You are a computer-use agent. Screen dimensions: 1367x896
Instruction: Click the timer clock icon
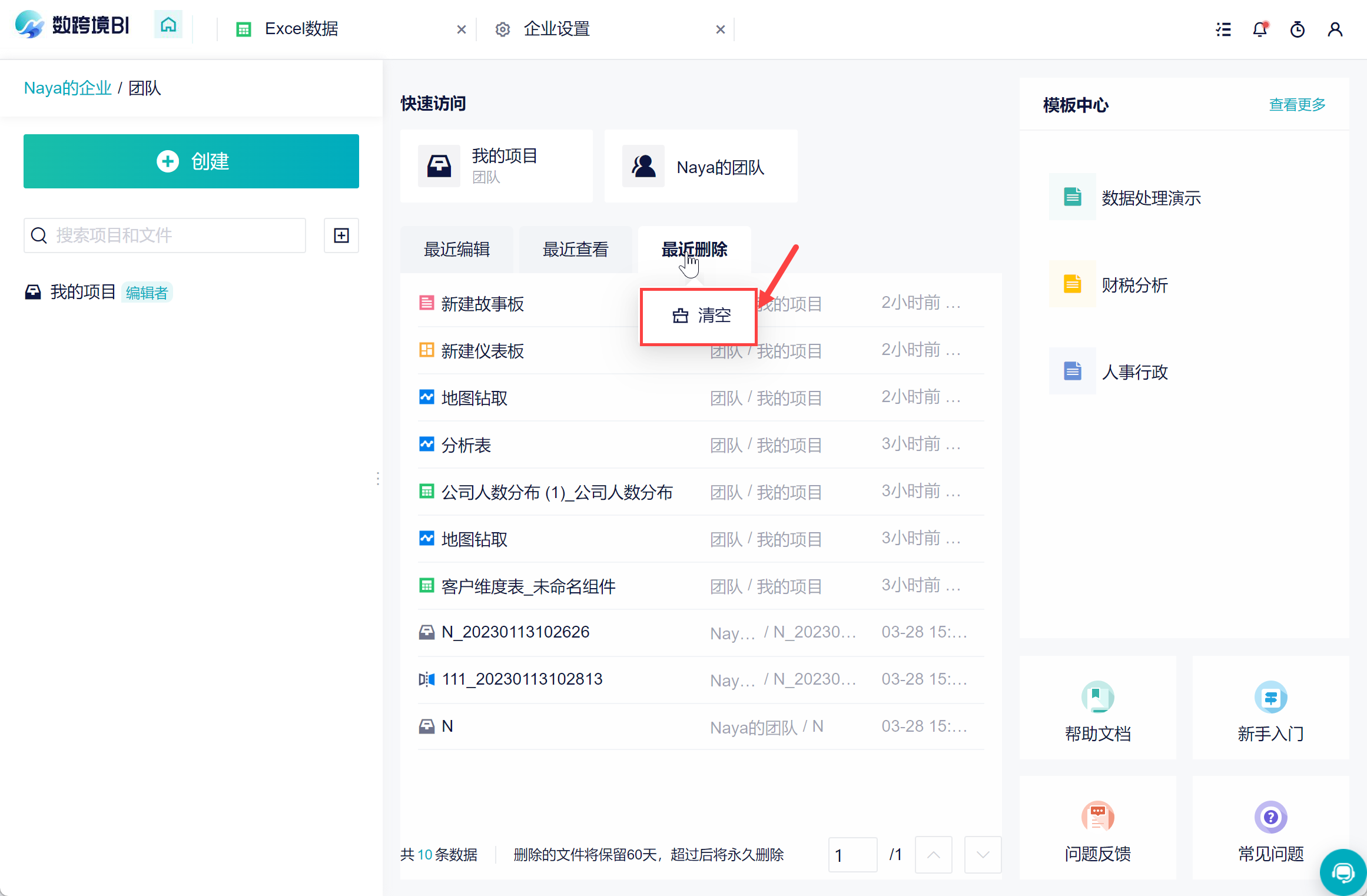[1298, 29]
